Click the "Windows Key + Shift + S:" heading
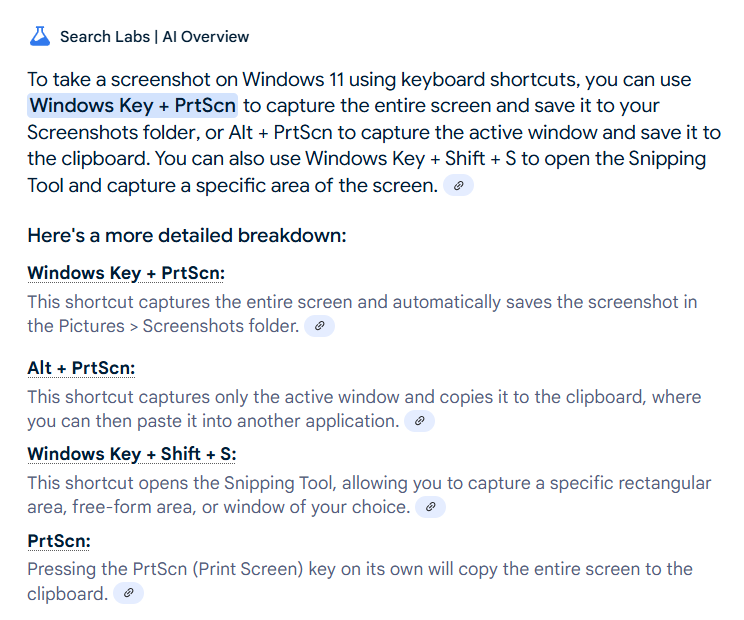 pos(132,454)
